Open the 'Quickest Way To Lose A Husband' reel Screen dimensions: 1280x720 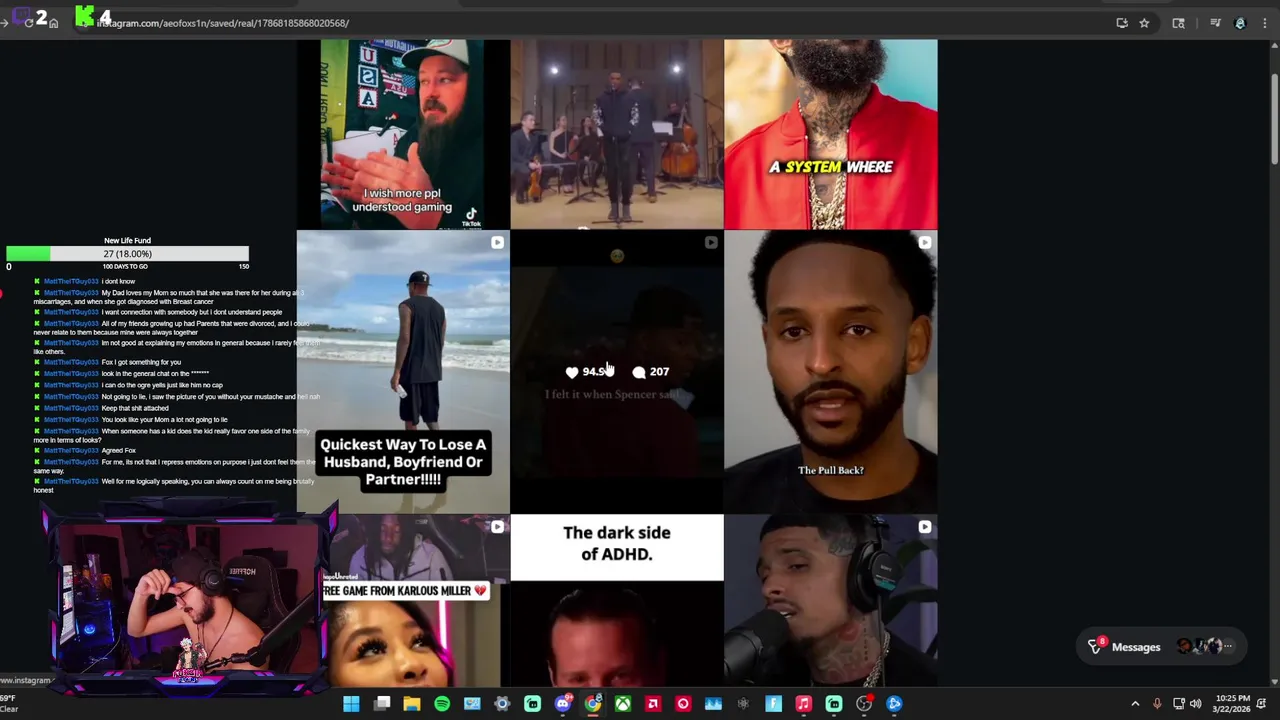(403, 372)
